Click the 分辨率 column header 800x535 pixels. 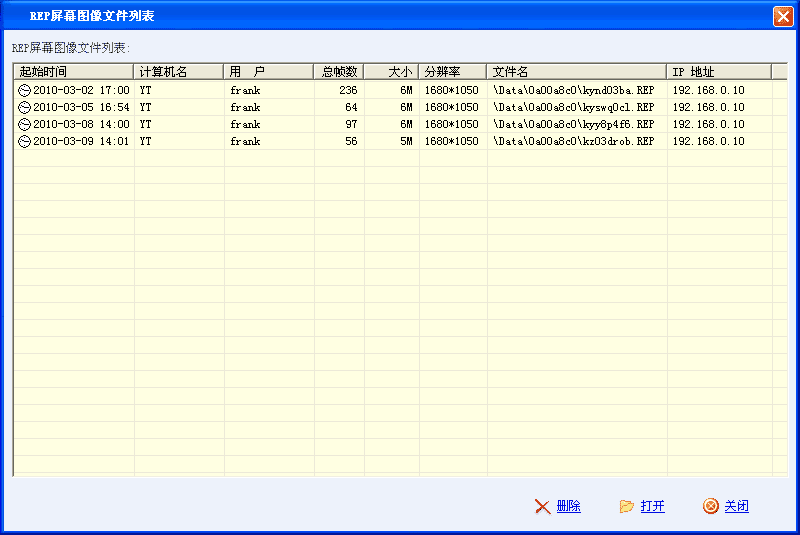(453, 72)
